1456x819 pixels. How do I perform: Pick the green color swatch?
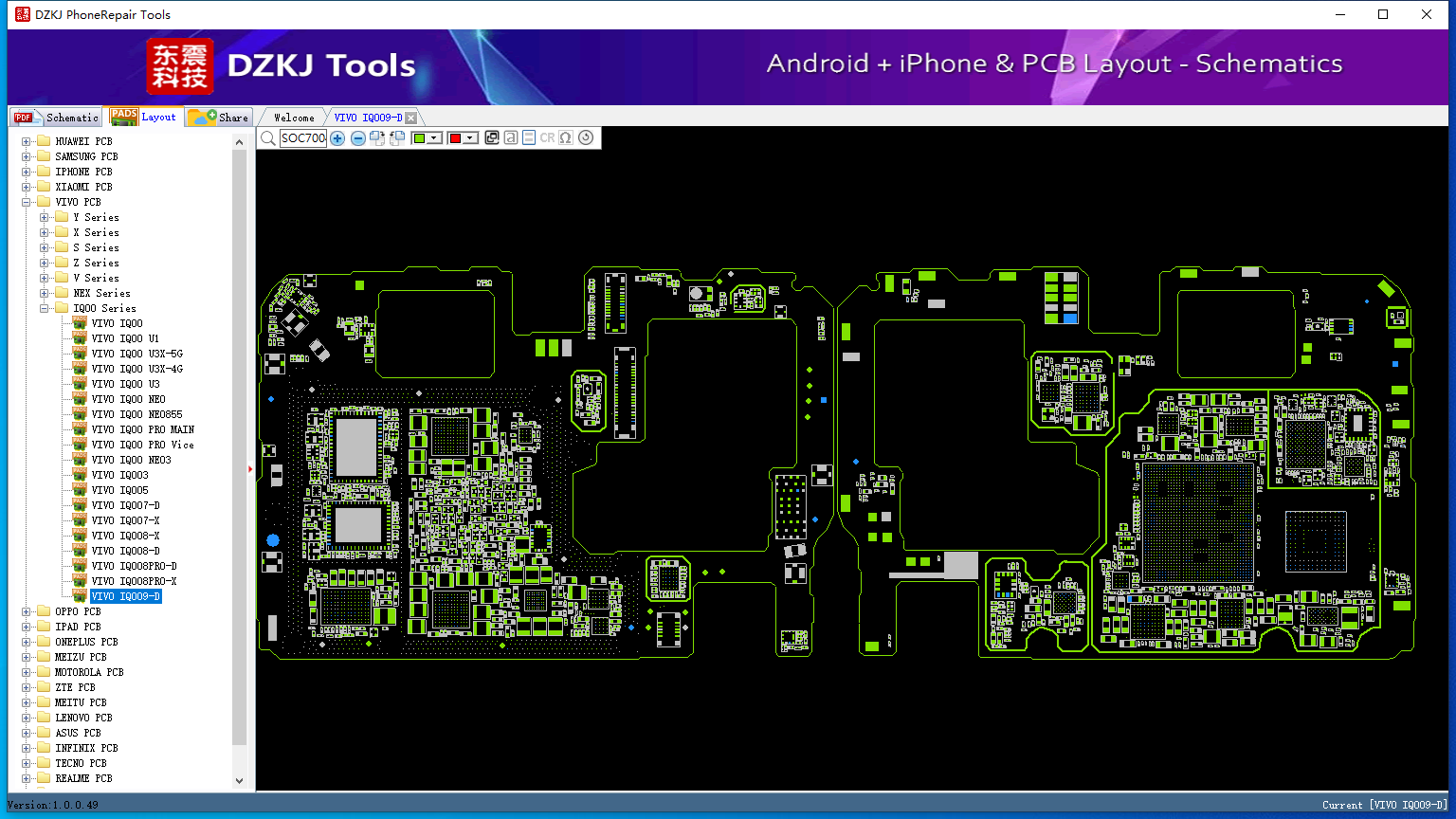(419, 138)
